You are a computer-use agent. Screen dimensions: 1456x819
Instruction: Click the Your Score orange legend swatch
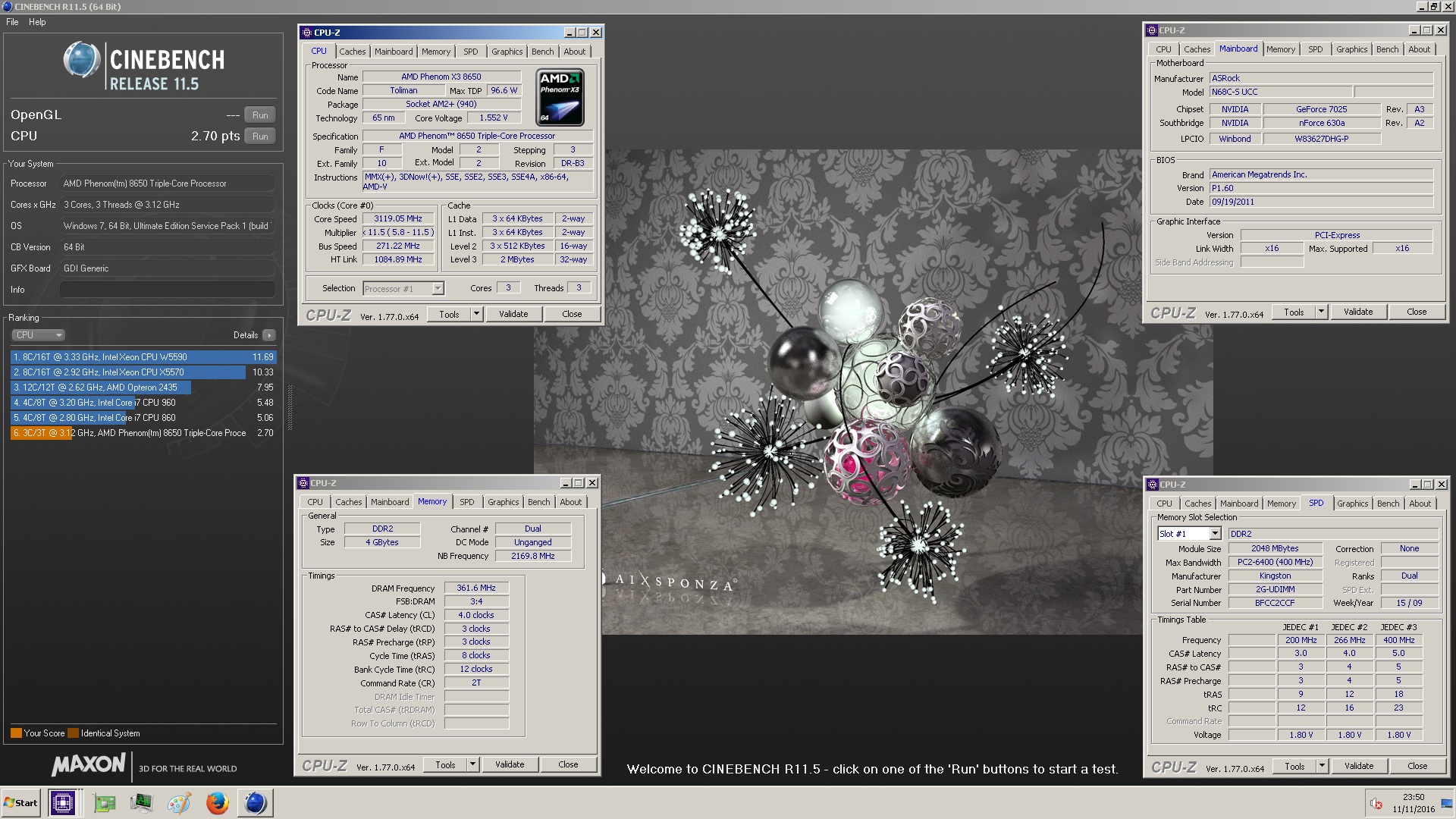[x=16, y=733]
